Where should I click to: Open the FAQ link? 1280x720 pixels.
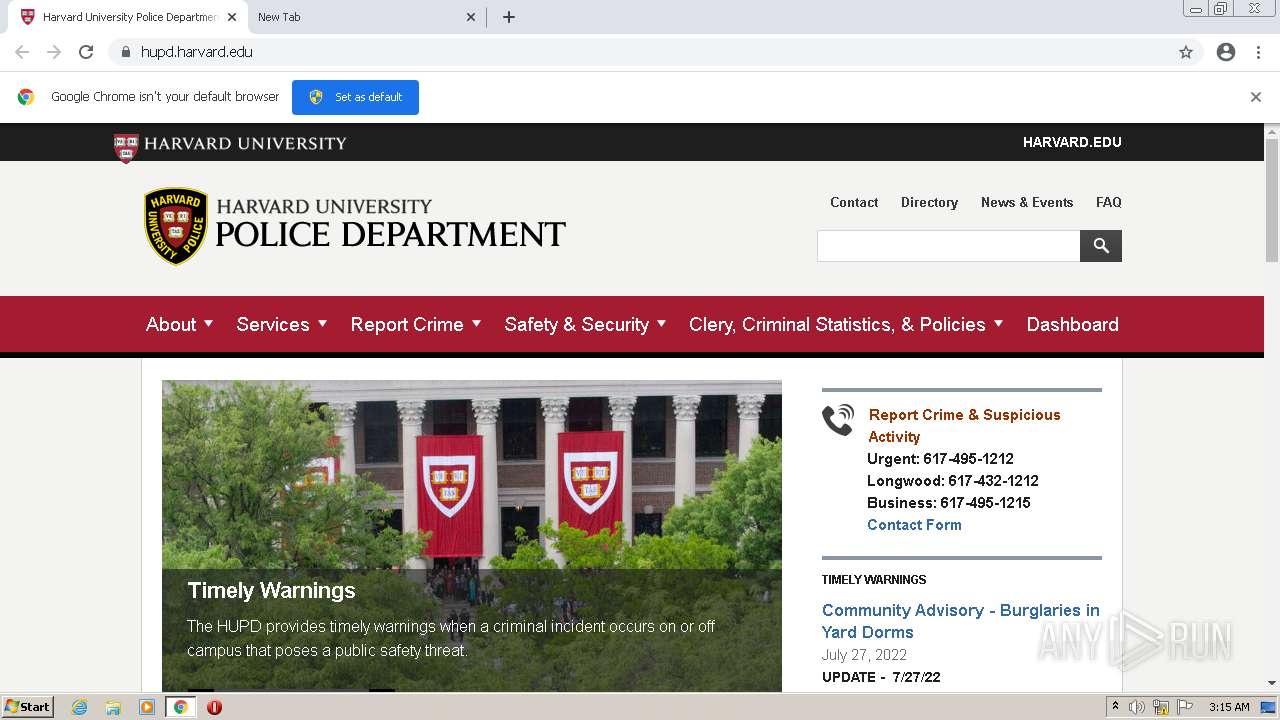click(1109, 202)
